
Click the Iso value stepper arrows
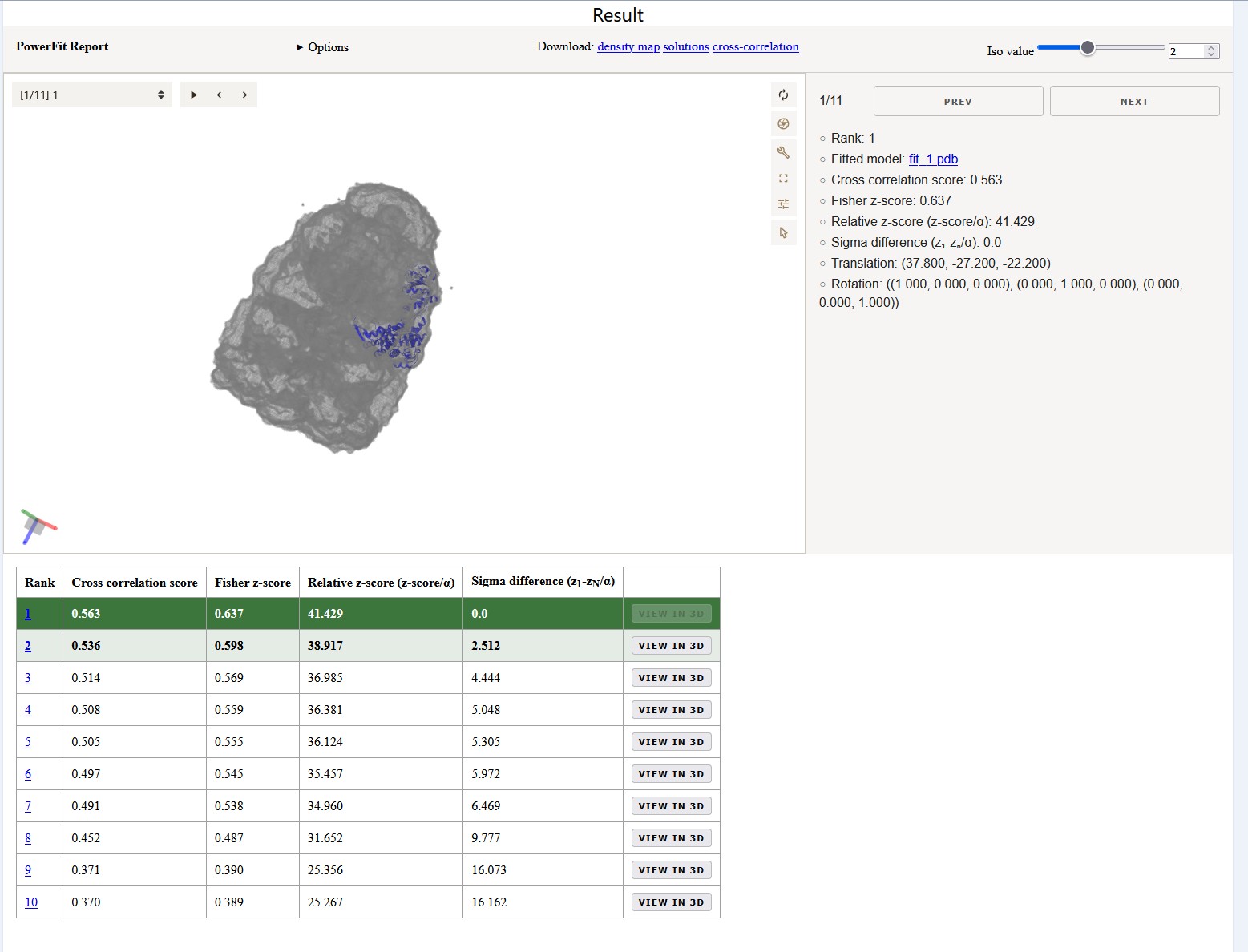[1211, 51]
